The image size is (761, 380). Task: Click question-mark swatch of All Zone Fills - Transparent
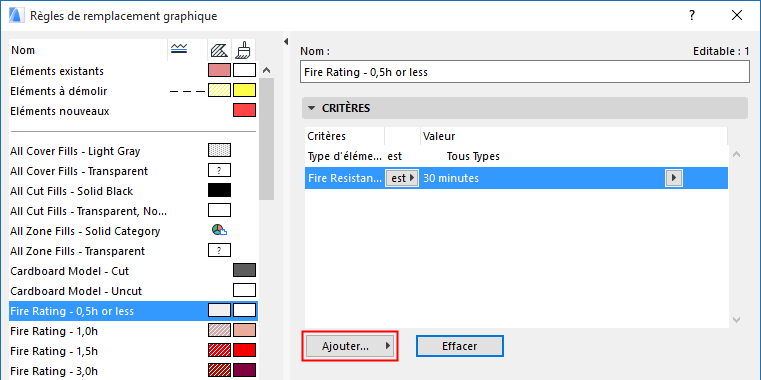(219, 250)
